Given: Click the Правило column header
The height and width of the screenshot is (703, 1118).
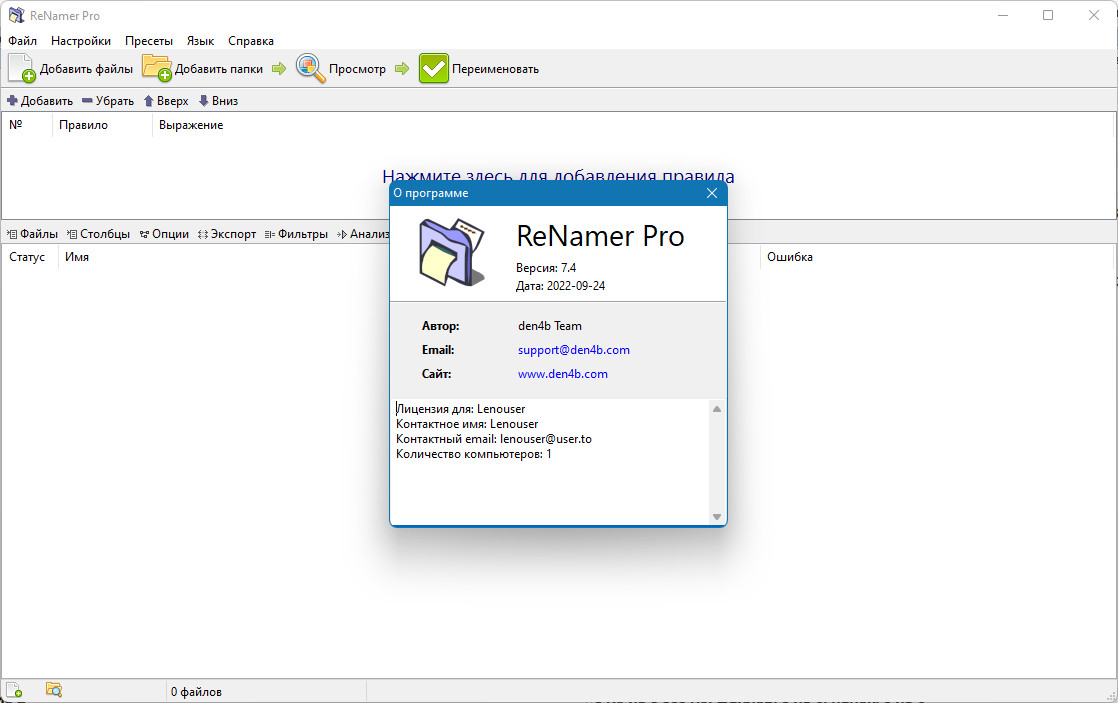Looking at the screenshot, I should point(101,125).
